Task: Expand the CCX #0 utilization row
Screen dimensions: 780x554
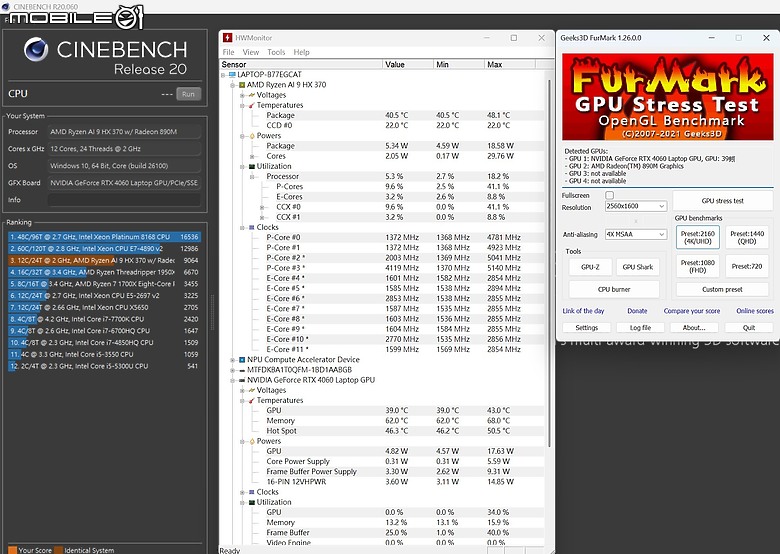Action: 262,207
